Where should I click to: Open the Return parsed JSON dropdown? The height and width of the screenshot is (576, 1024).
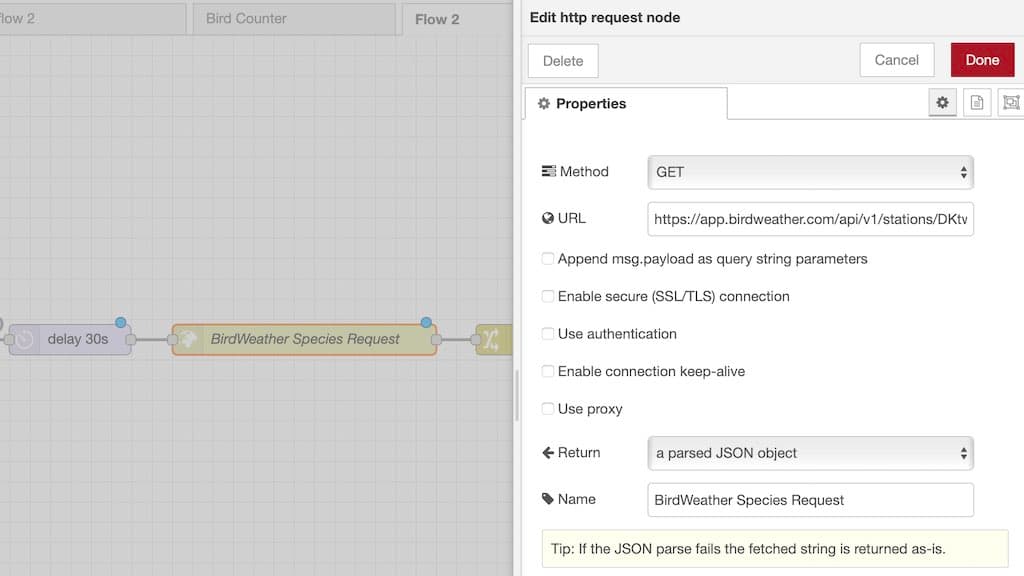(x=810, y=453)
